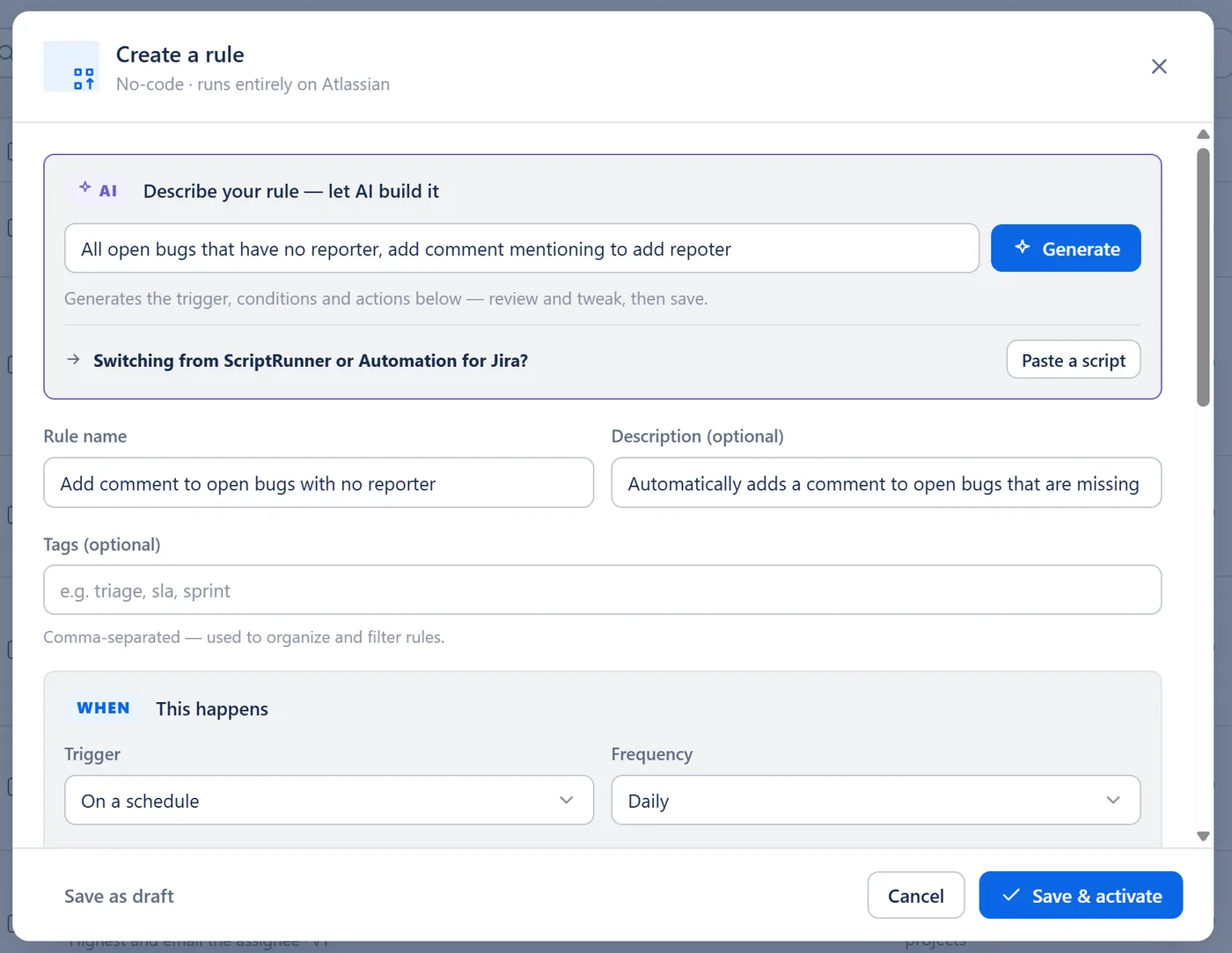1232x953 pixels.
Task: Open the Trigger dropdown
Action: [329, 800]
